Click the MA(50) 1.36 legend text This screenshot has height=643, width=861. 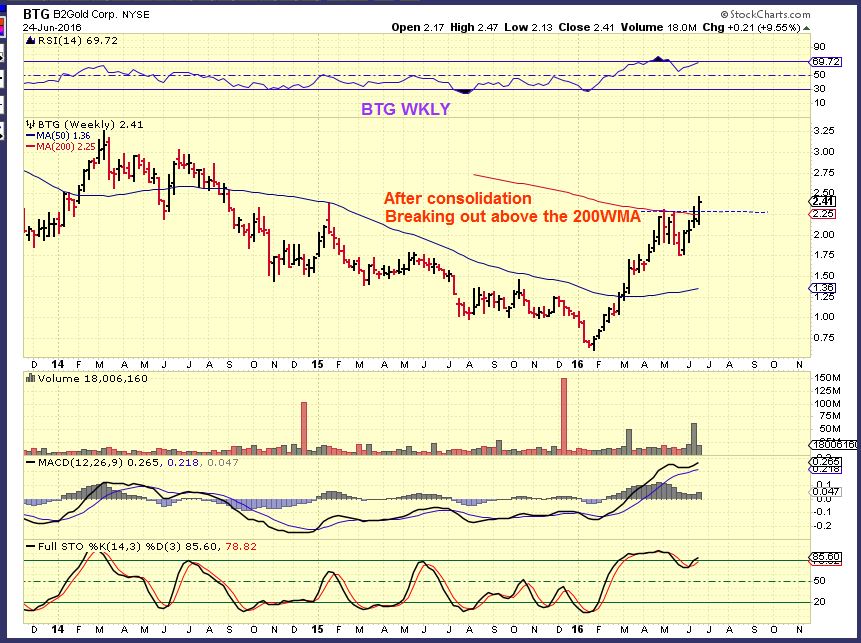click(63, 136)
